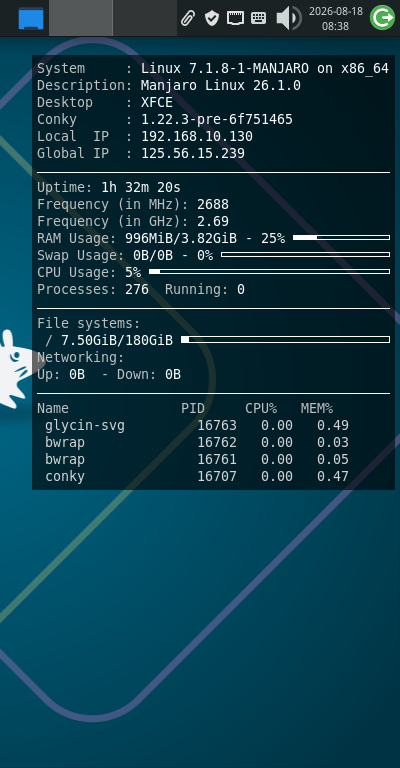Screen dimensions: 400x768
Task: Click the MEM% value '0.05'
Action: 333,459
